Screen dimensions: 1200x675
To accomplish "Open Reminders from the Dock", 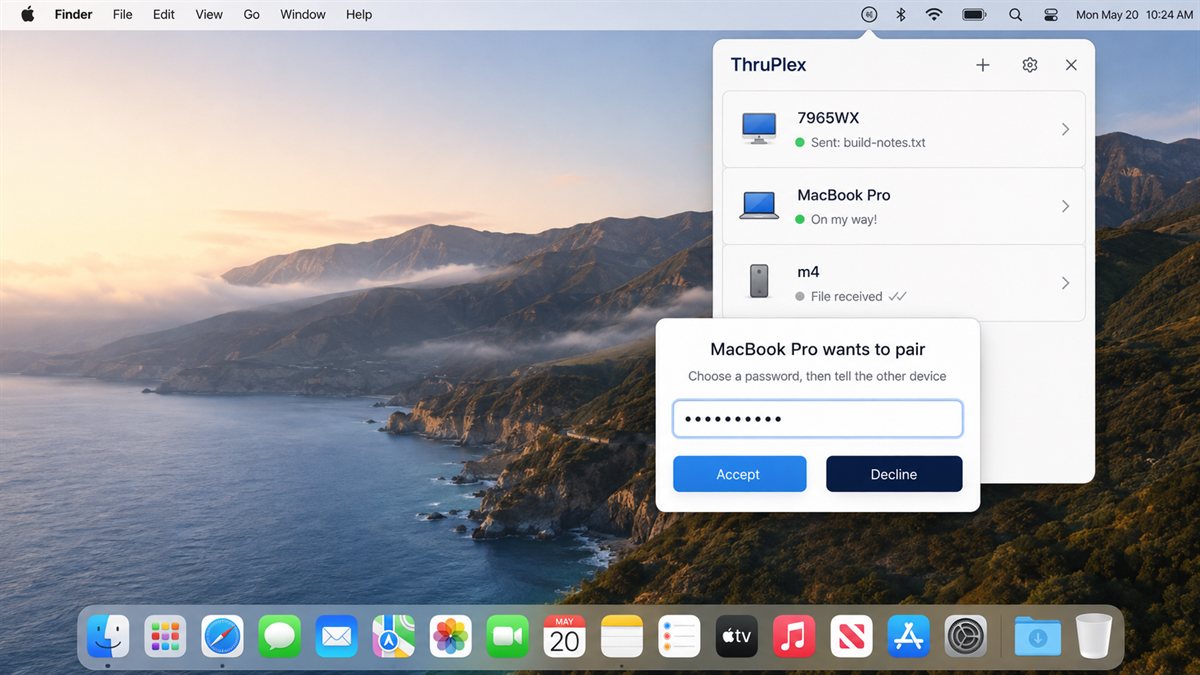I will pos(679,636).
